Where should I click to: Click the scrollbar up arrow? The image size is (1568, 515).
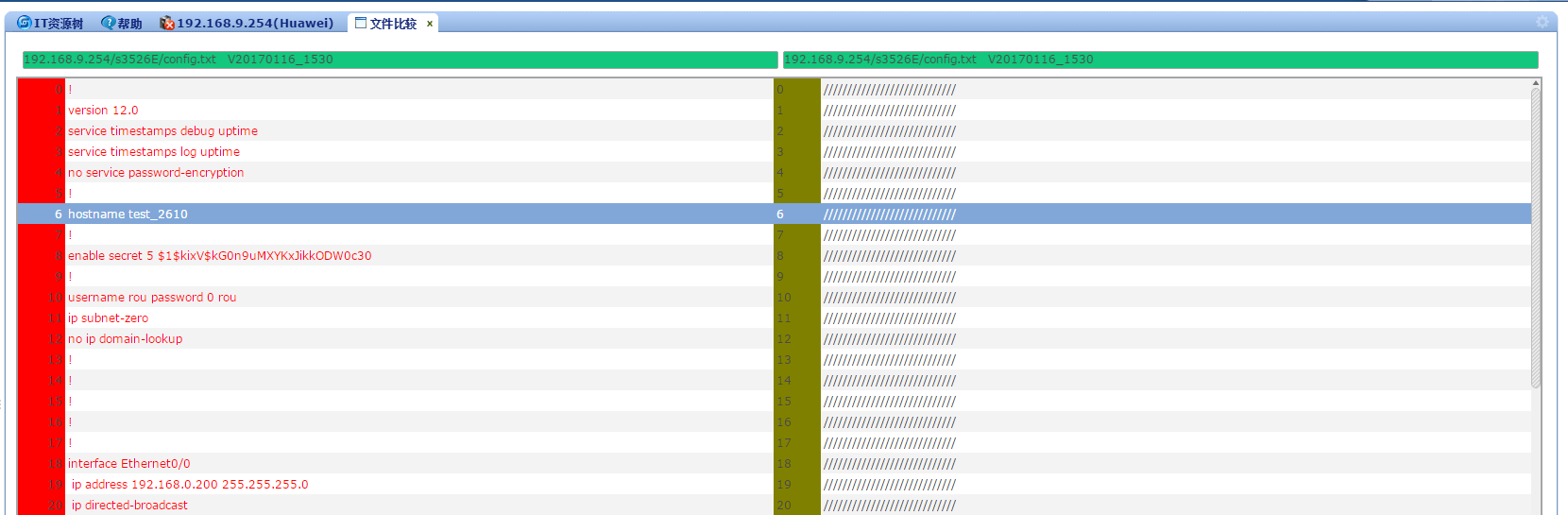1536,83
